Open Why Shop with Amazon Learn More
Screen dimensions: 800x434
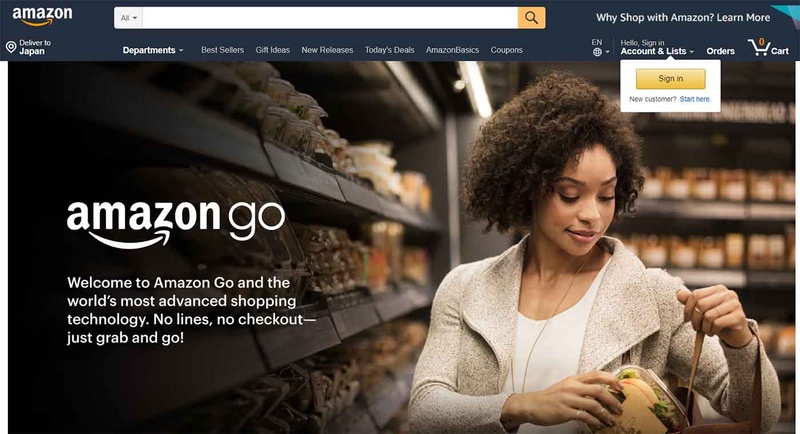click(683, 17)
